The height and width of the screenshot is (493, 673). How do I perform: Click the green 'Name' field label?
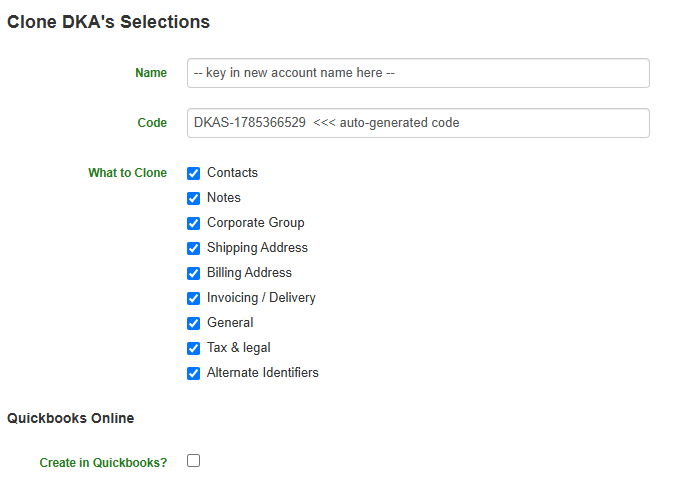151,73
